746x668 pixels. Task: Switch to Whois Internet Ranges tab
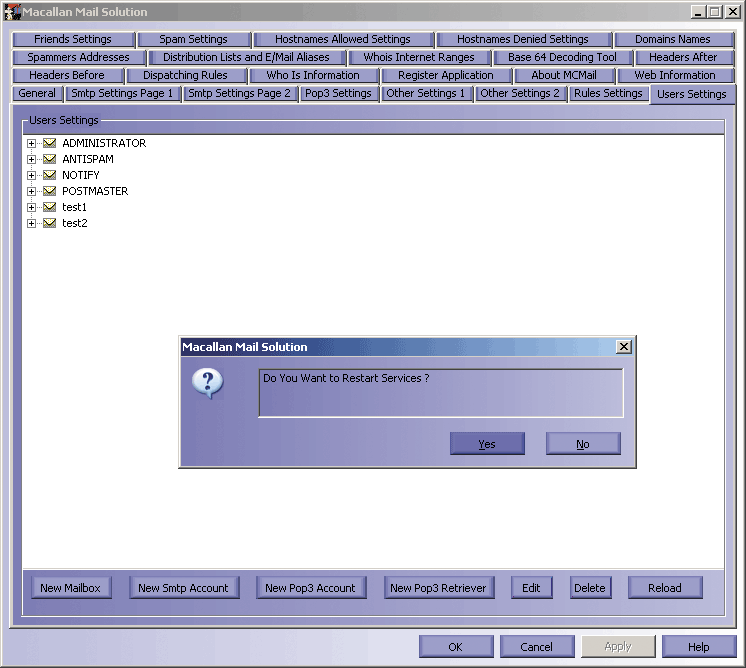419,57
